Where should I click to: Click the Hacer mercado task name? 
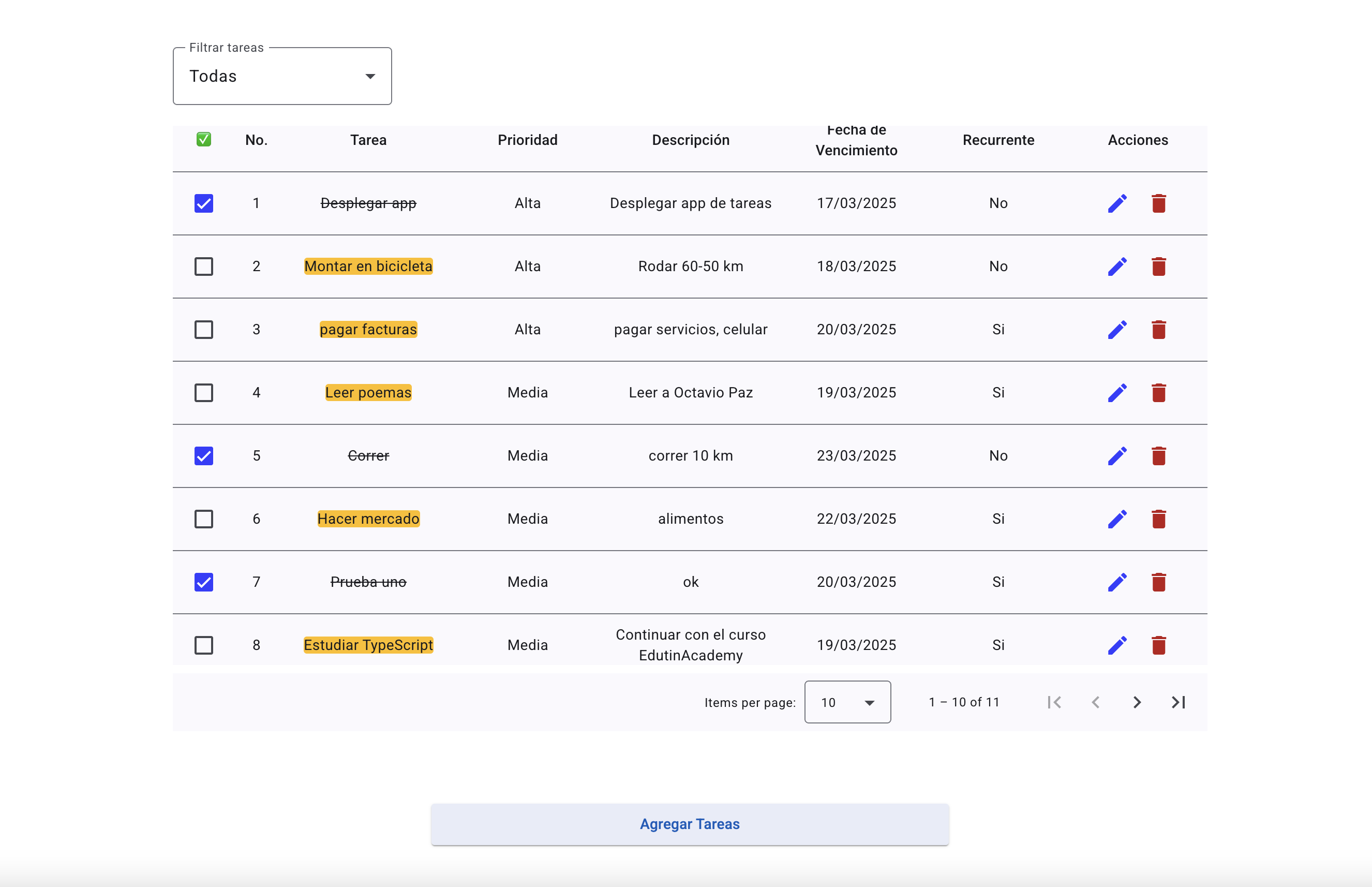368,519
